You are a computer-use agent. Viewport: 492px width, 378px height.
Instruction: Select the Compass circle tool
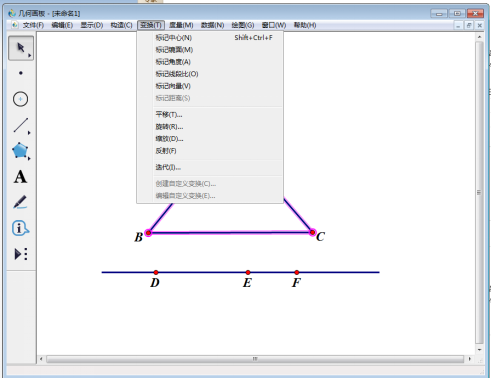[x=20, y=99]
